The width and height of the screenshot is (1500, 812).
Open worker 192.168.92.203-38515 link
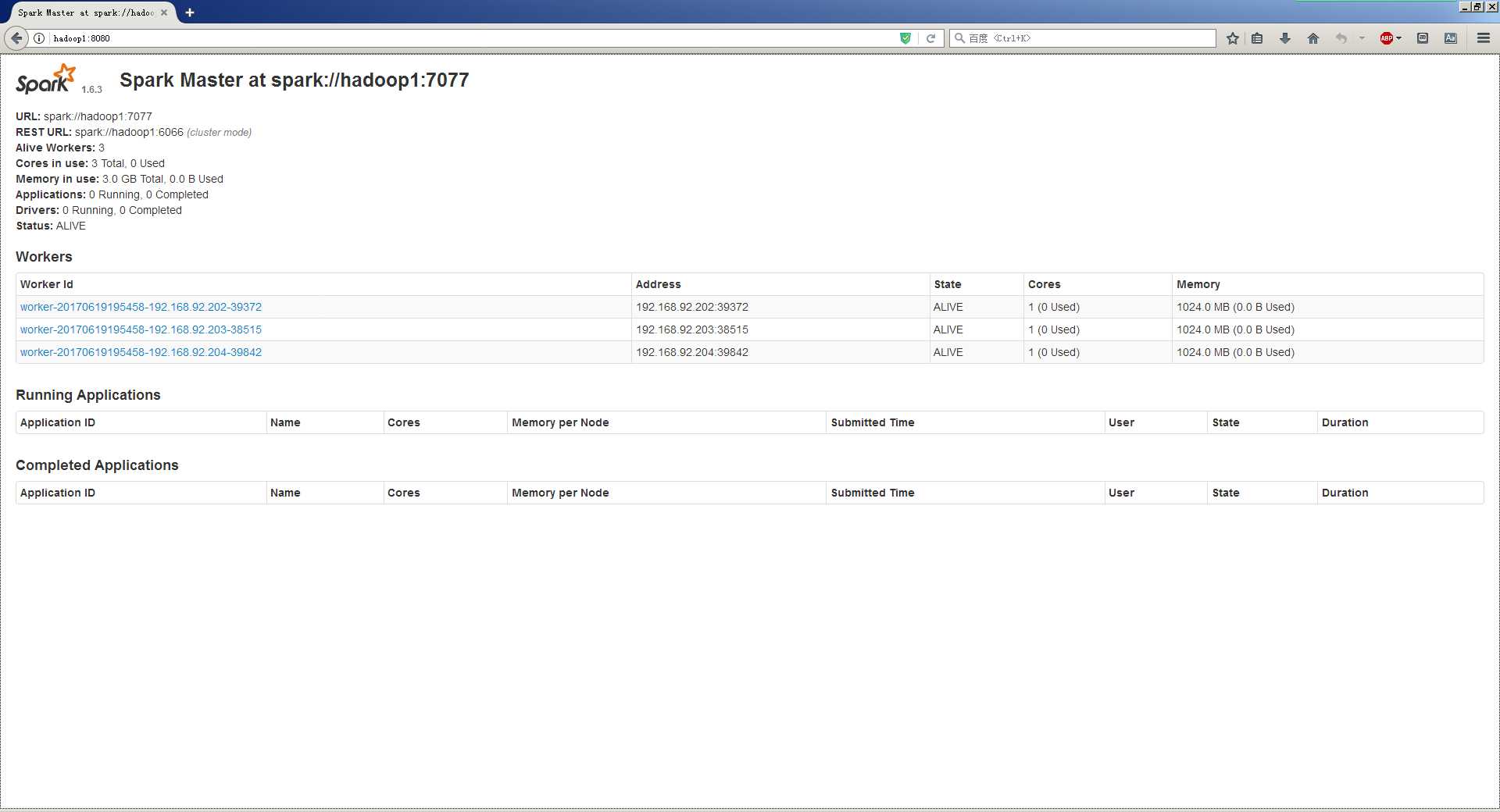(141, 329)
